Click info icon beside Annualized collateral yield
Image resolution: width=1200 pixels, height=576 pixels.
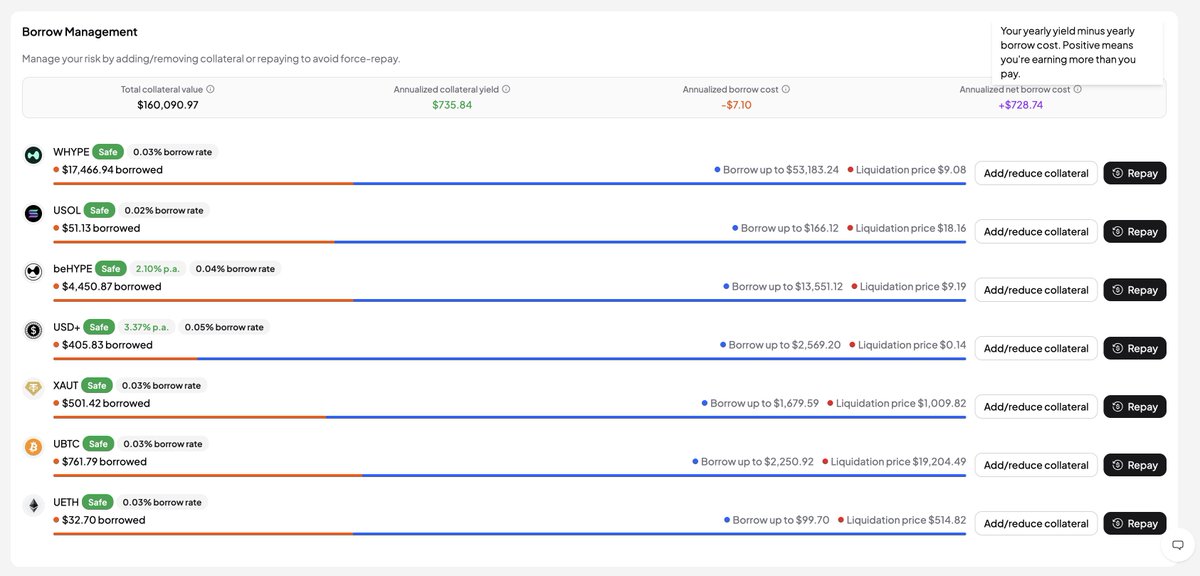[506, 89]
